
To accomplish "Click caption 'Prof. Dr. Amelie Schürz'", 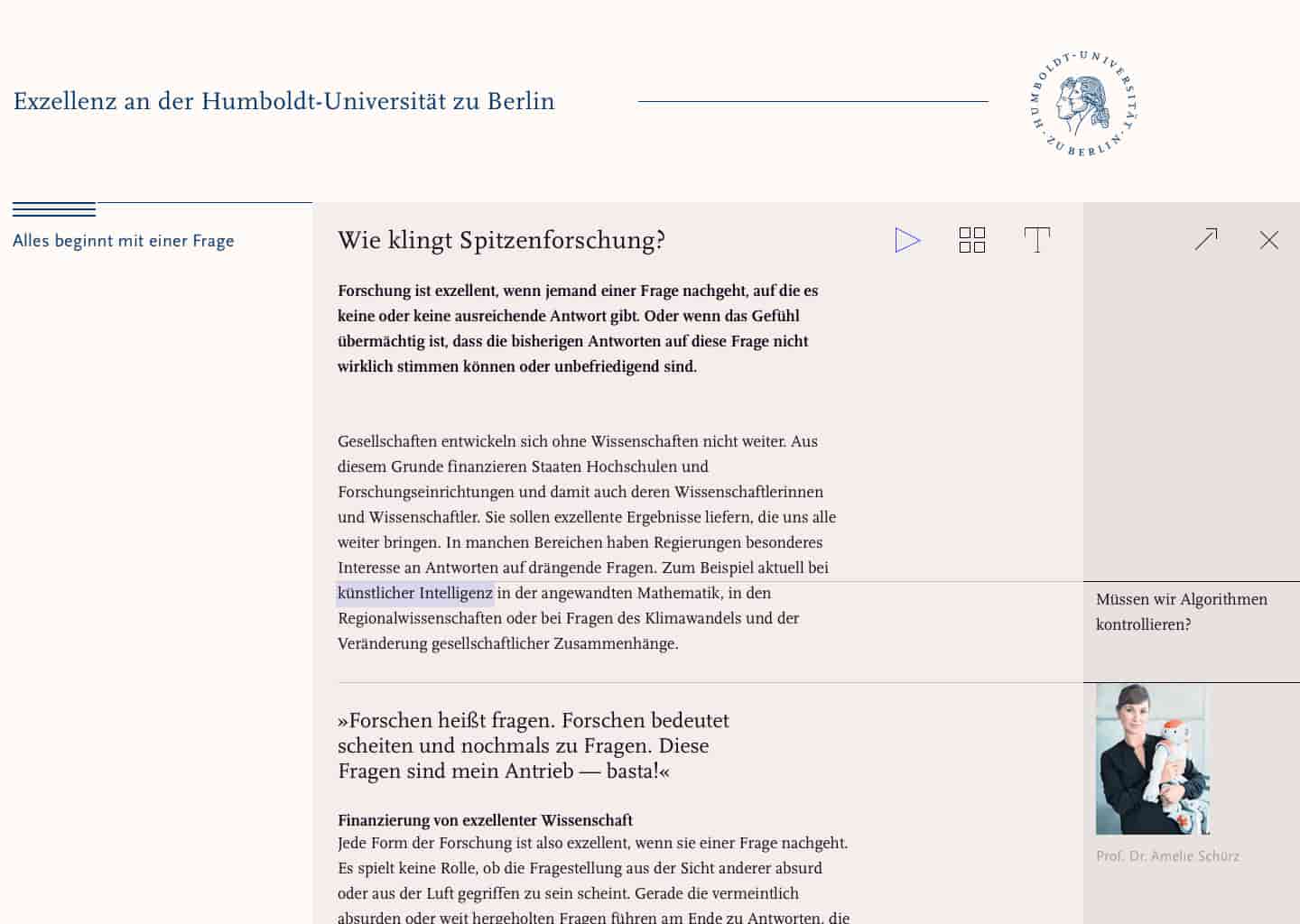I will [x=1167, y=856].
